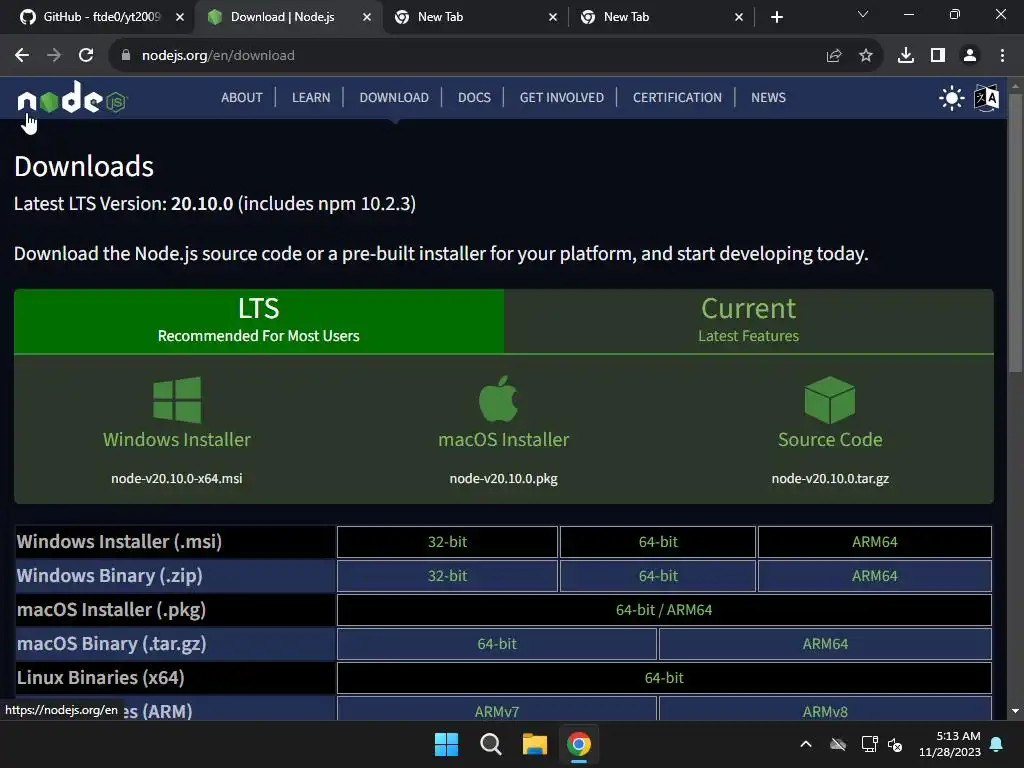The width and height of the screenshot is (1024, 768).
Task: Open the DOWNLOAD nav menu item
Action: coord(394,97)
